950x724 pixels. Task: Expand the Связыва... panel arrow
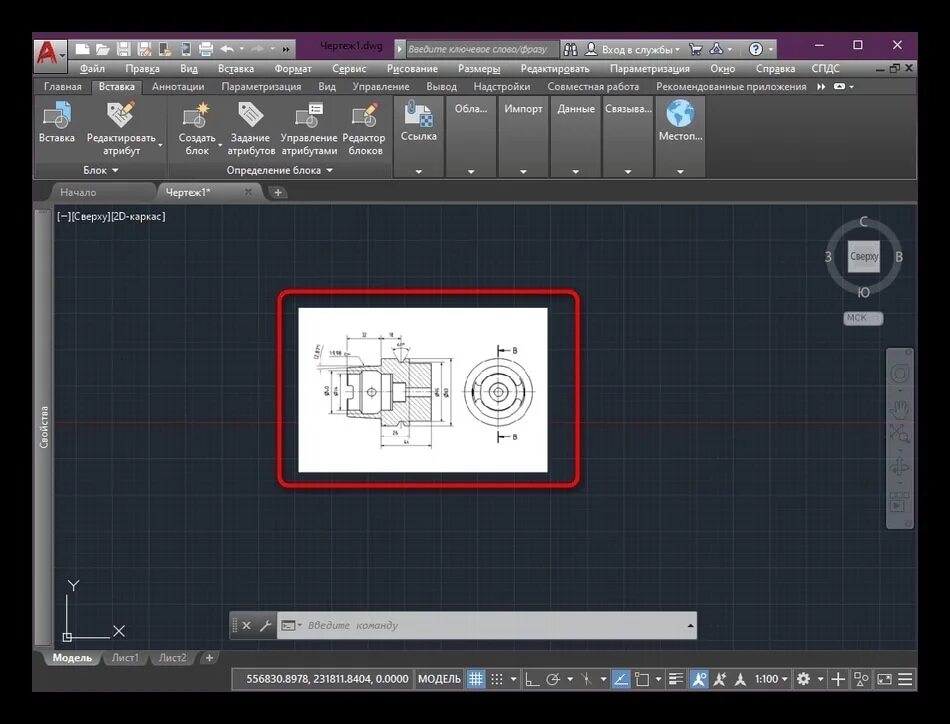[628, 172]
